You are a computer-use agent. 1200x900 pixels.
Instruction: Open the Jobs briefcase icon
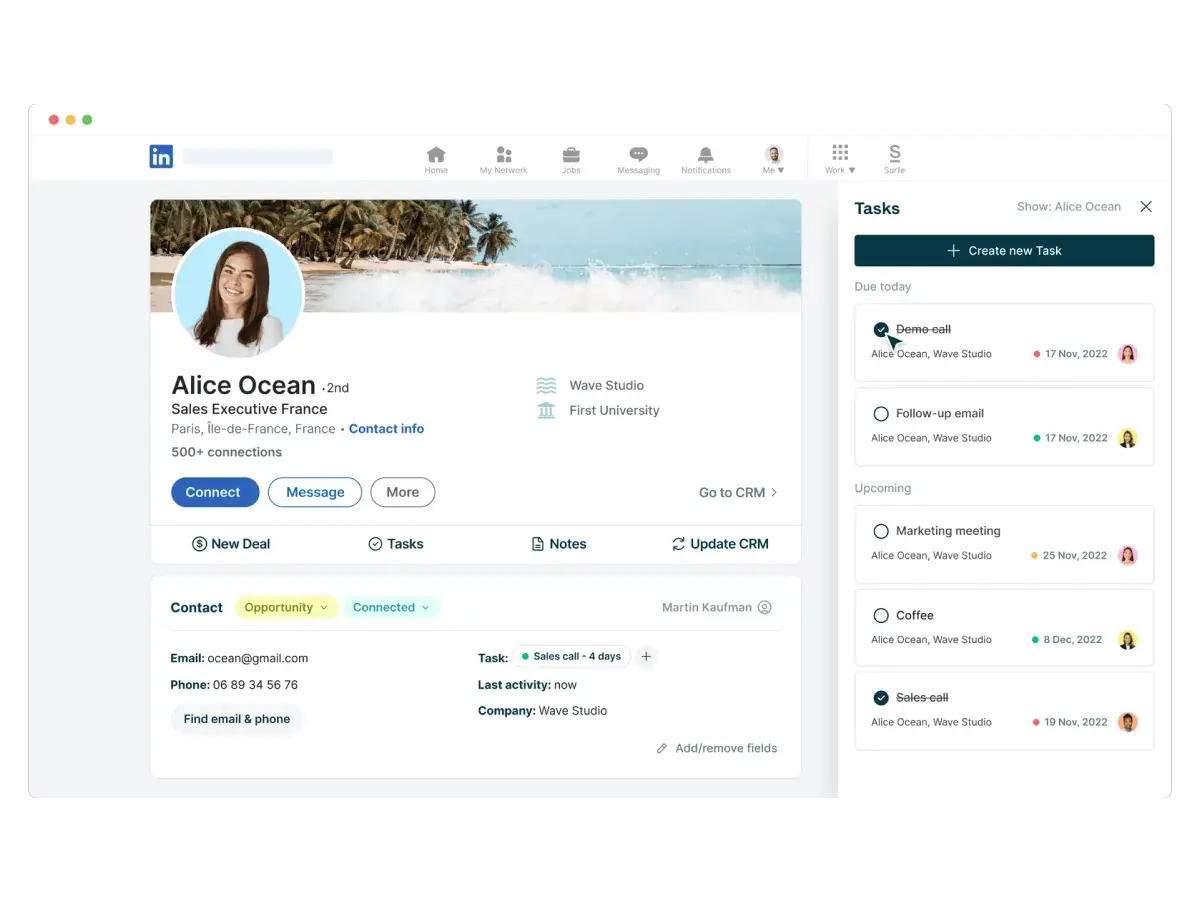tap(571, 157)
